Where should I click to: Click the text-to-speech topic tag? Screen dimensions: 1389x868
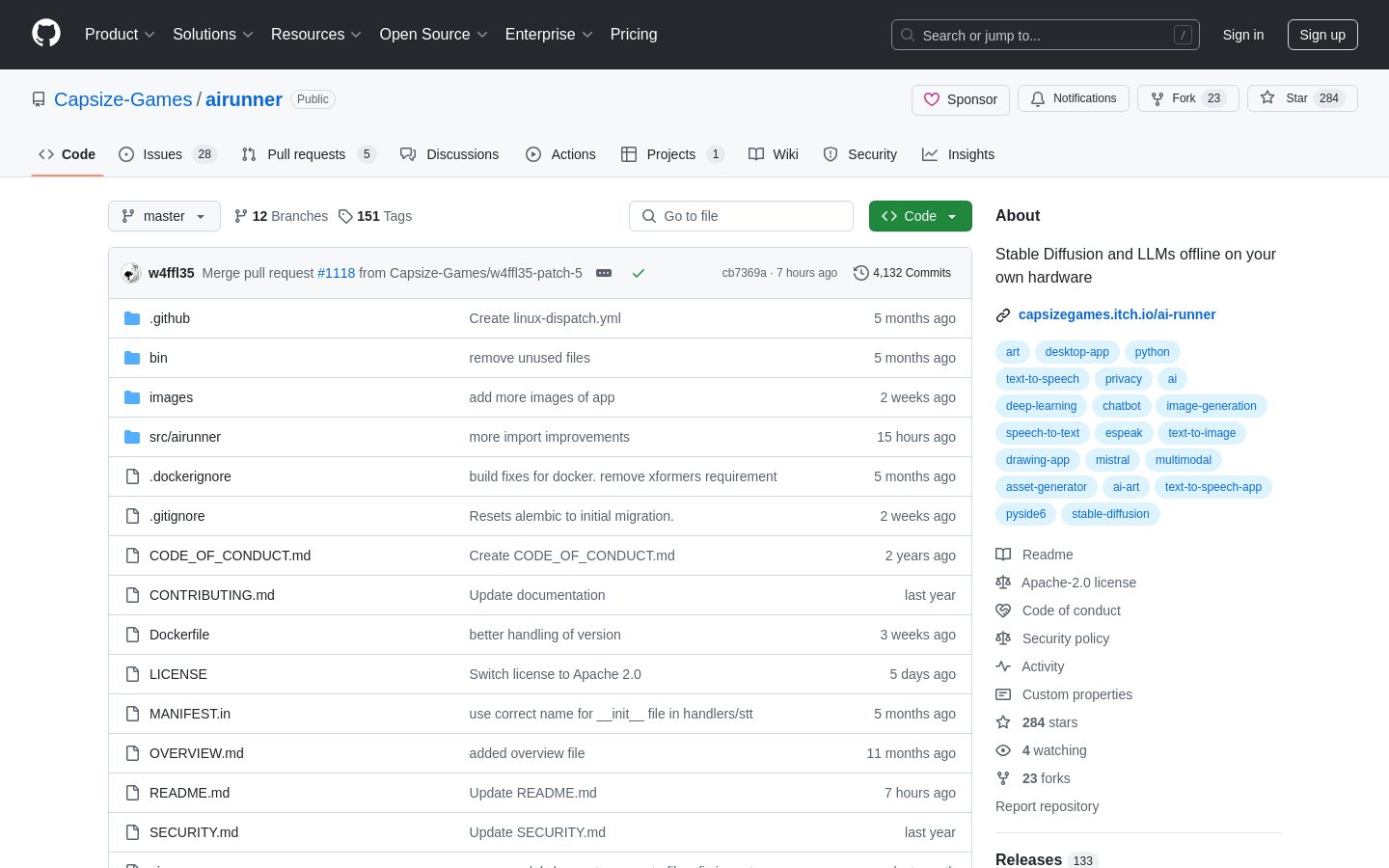1043,379
